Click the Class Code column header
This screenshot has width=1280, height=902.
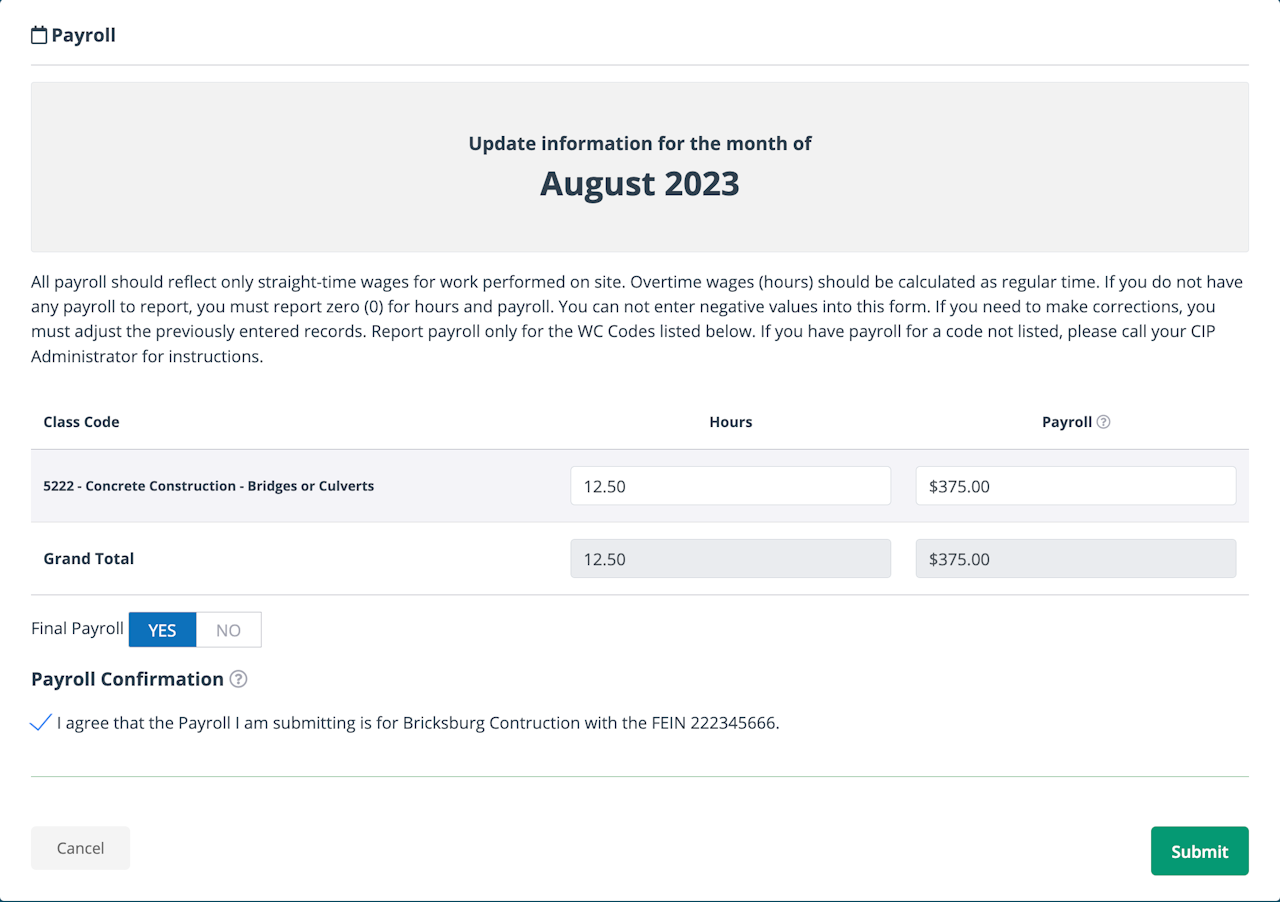click(x=81, y=422)
